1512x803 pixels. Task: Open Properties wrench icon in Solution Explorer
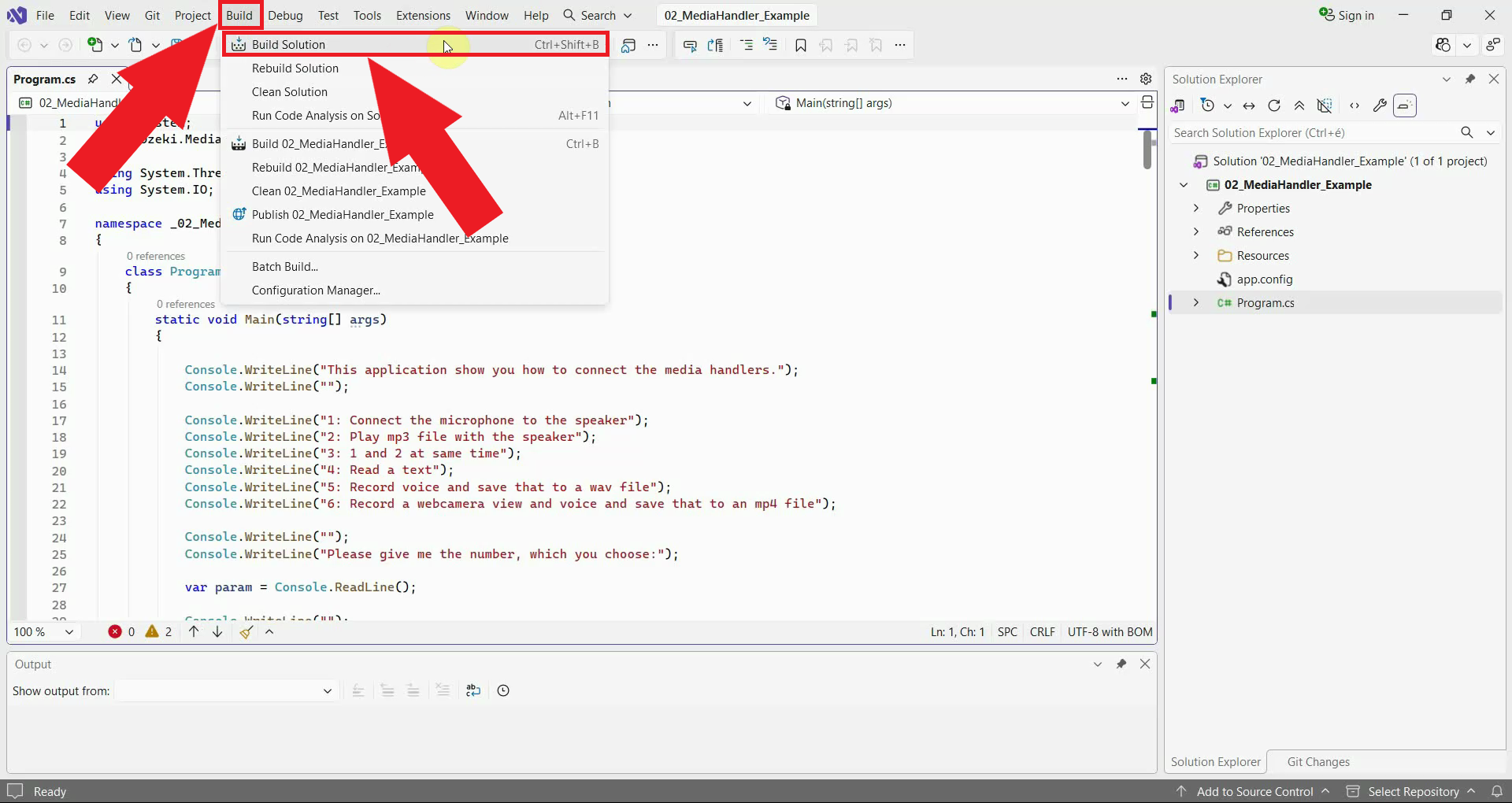pyautogui.click(x=1380, y=105)
